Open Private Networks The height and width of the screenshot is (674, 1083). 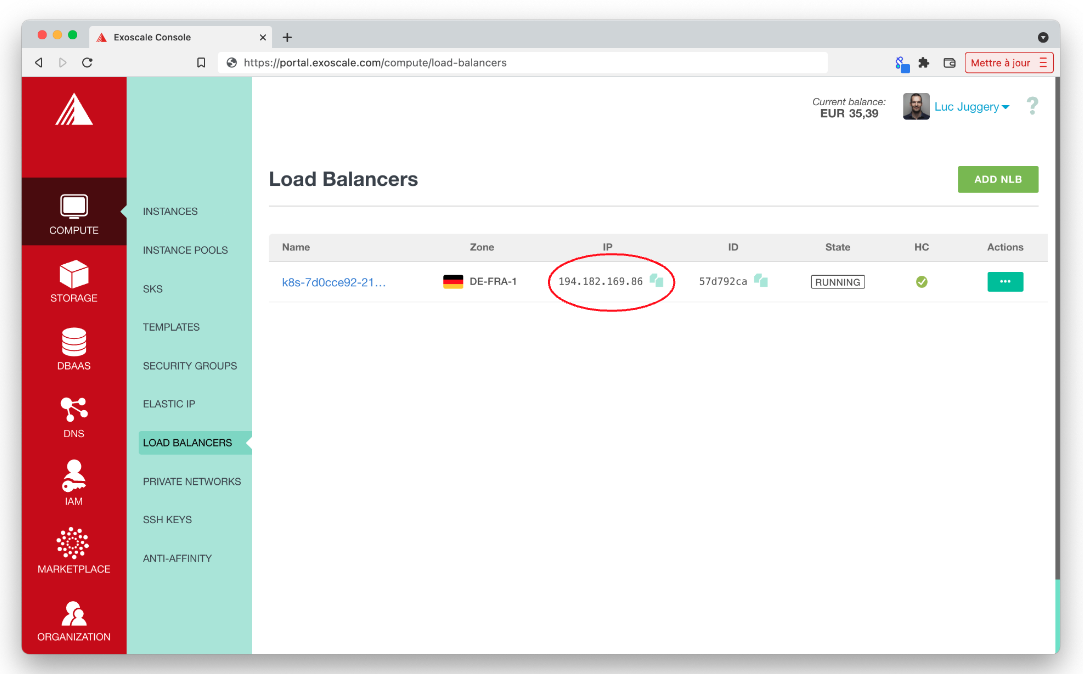click(192, 481)
